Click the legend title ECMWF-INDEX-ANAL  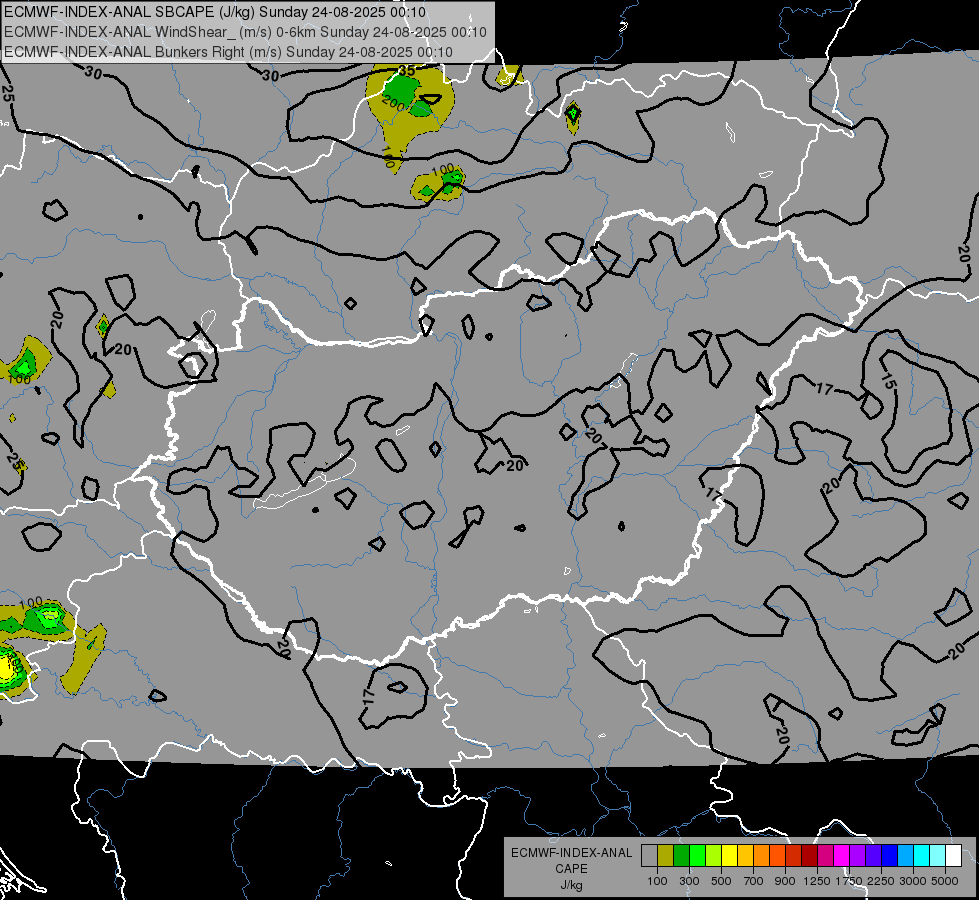571,853
